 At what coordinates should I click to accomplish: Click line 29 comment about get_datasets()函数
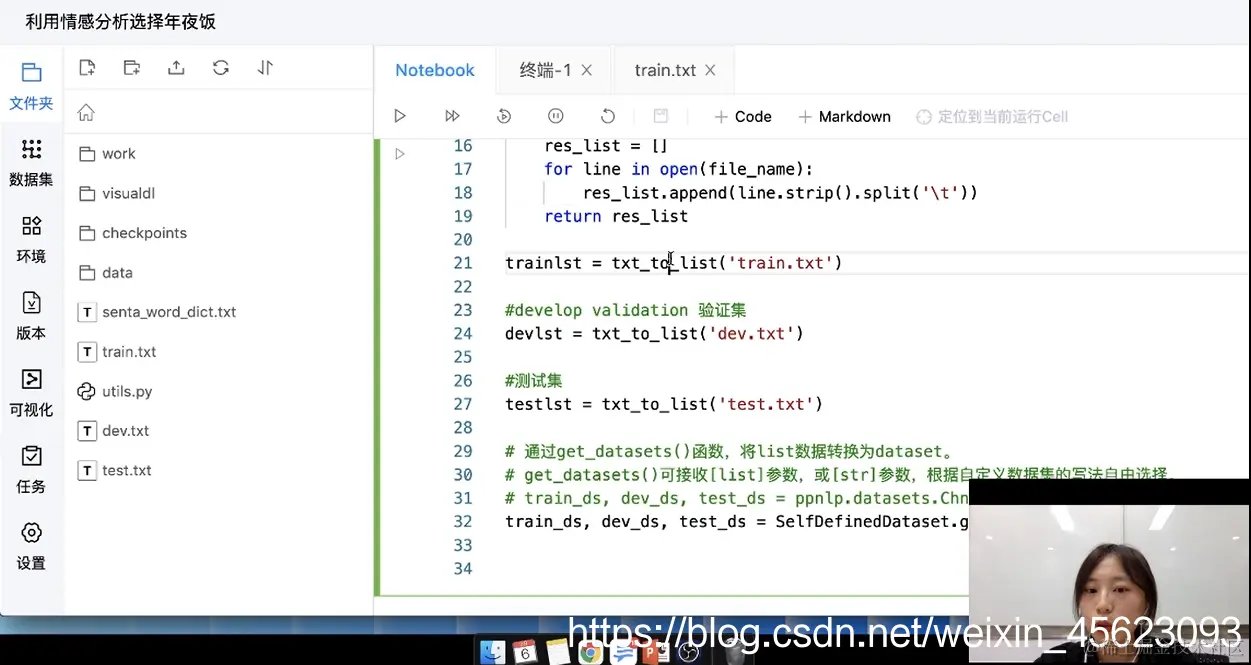729,451
